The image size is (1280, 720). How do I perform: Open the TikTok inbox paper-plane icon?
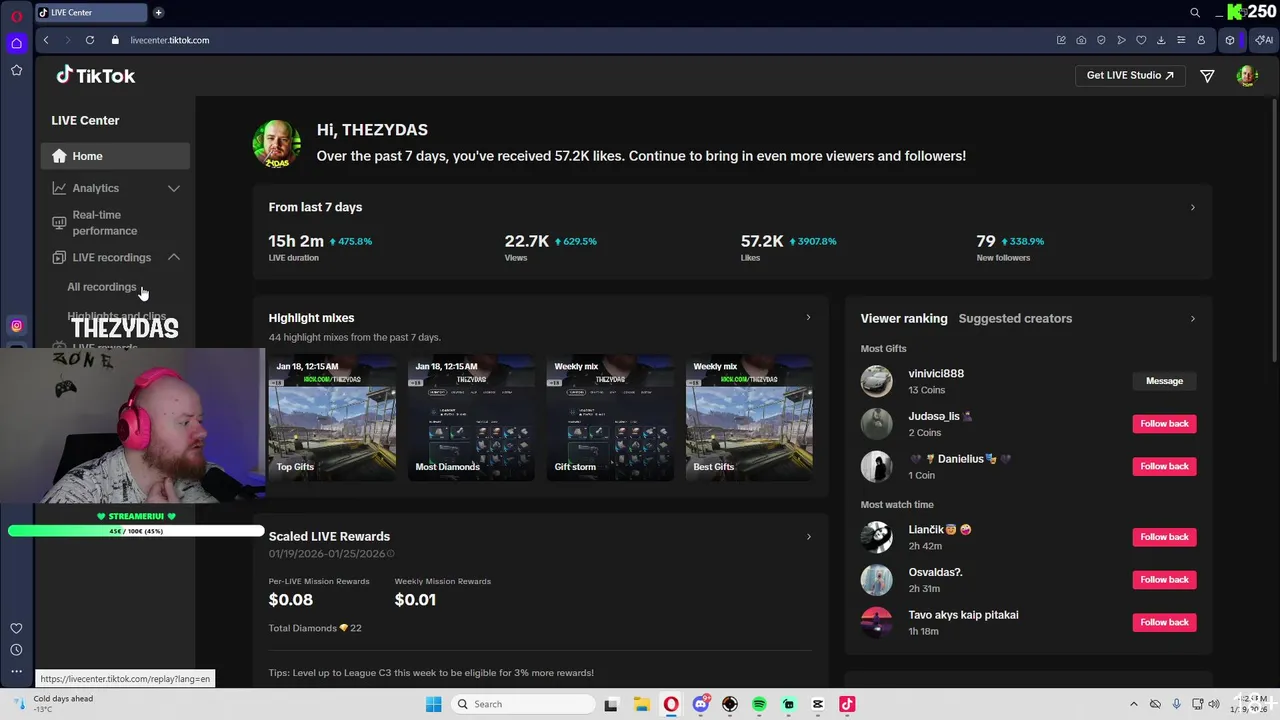point(1207,76)
